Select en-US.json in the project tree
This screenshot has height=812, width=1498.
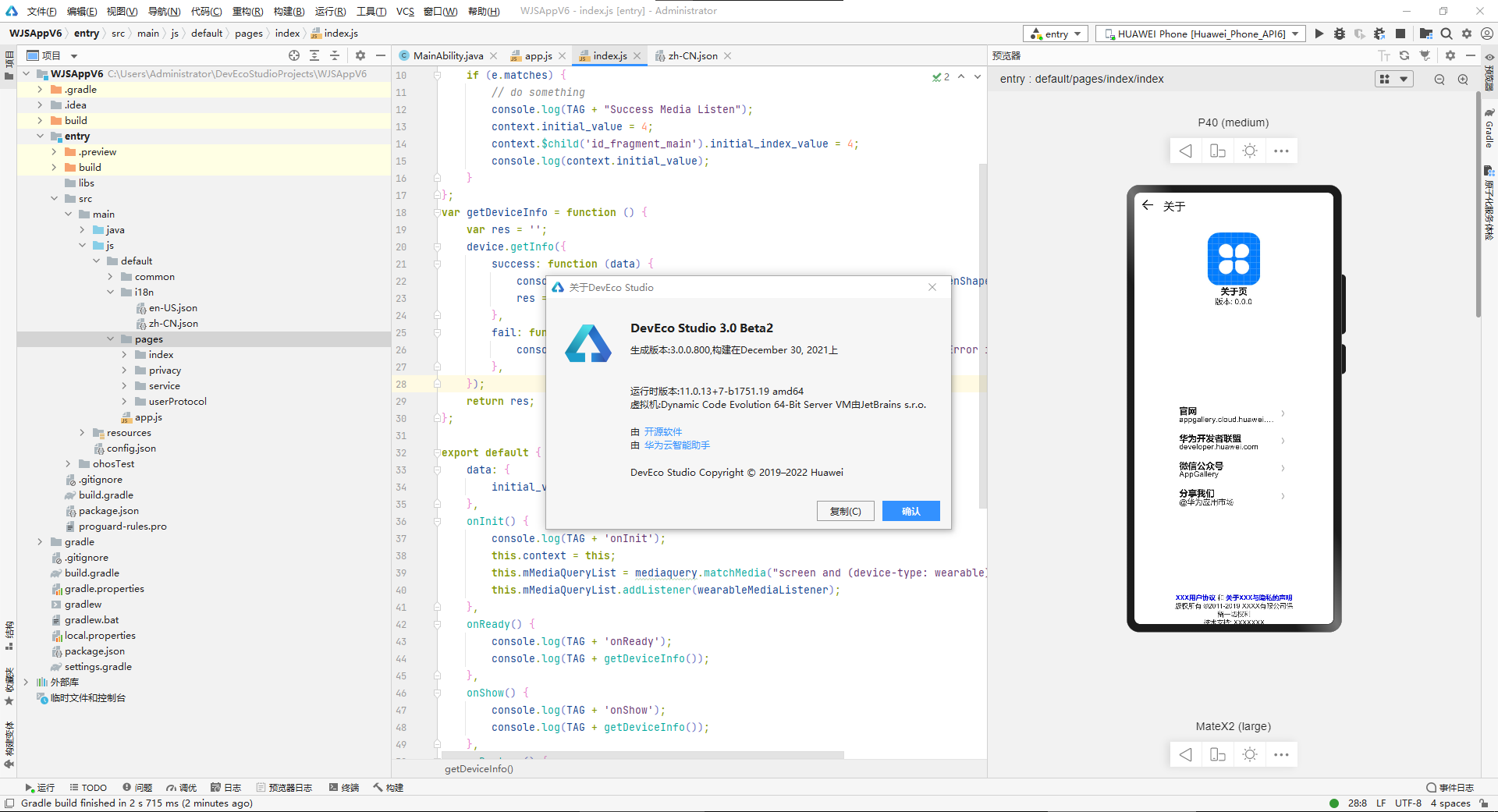tap(172, 308)
